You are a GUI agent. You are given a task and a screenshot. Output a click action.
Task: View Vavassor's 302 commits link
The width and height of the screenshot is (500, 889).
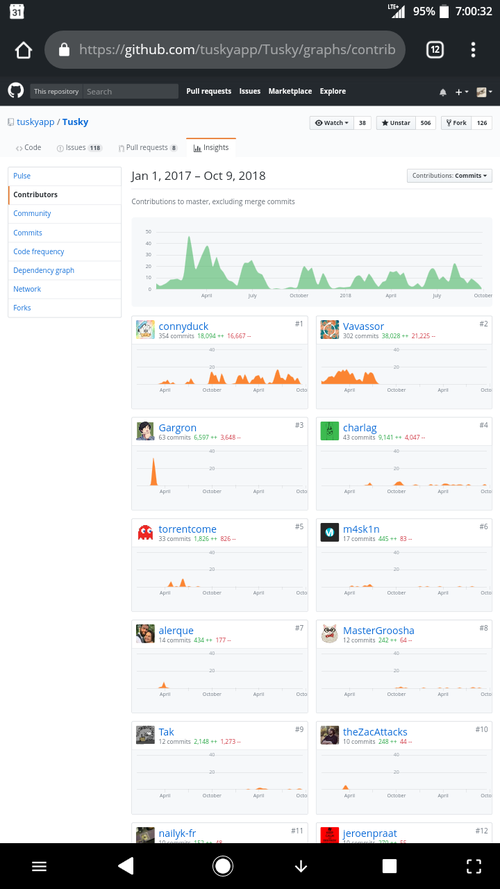[x=360, y=336]
